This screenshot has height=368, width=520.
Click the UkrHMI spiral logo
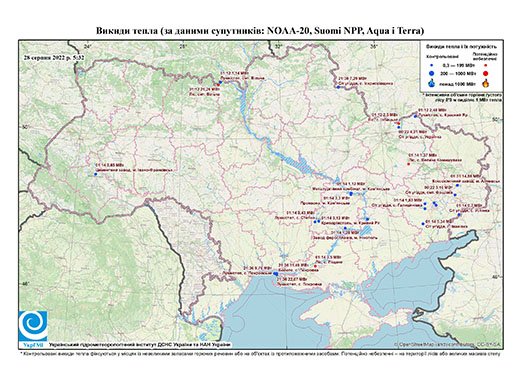pos(33,327)
